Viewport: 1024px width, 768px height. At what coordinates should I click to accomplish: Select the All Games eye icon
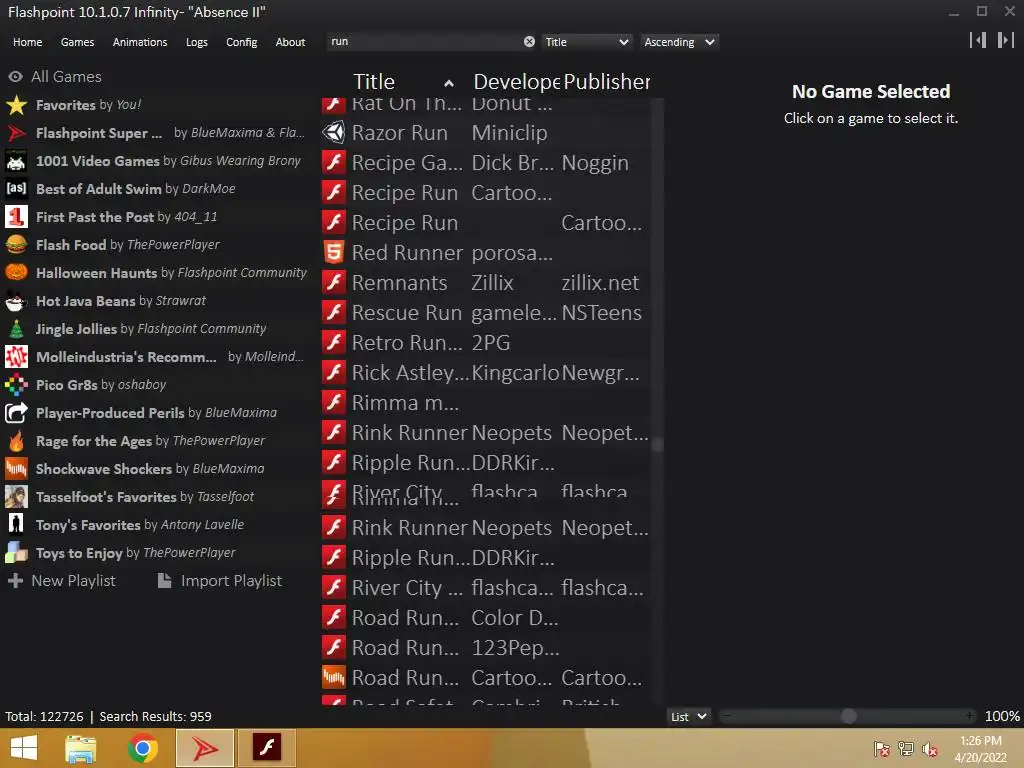pyautogui.click(x=15, y=76)
